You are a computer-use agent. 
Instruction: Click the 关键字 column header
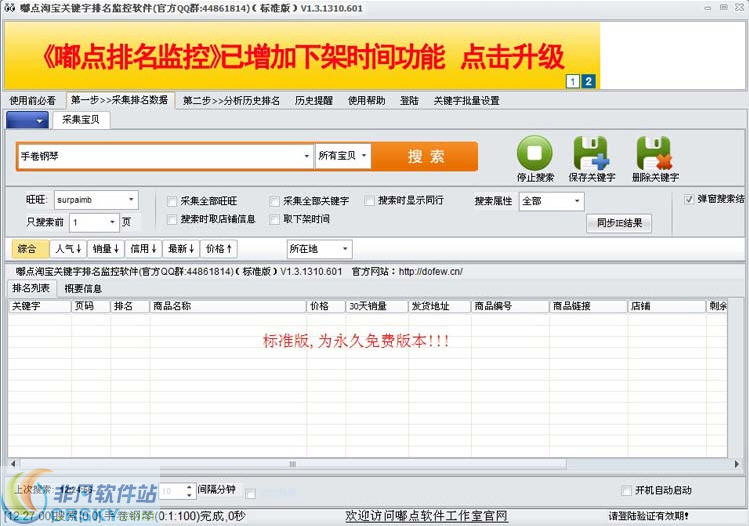point(39,306)
